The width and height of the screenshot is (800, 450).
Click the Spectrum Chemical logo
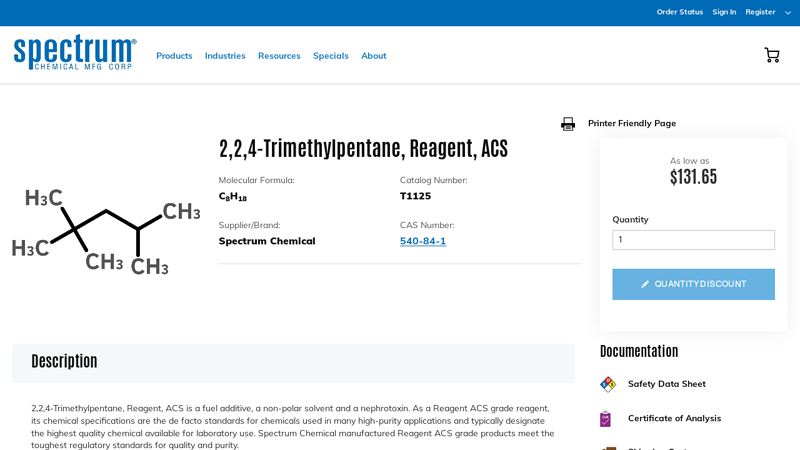coord(75,53)
